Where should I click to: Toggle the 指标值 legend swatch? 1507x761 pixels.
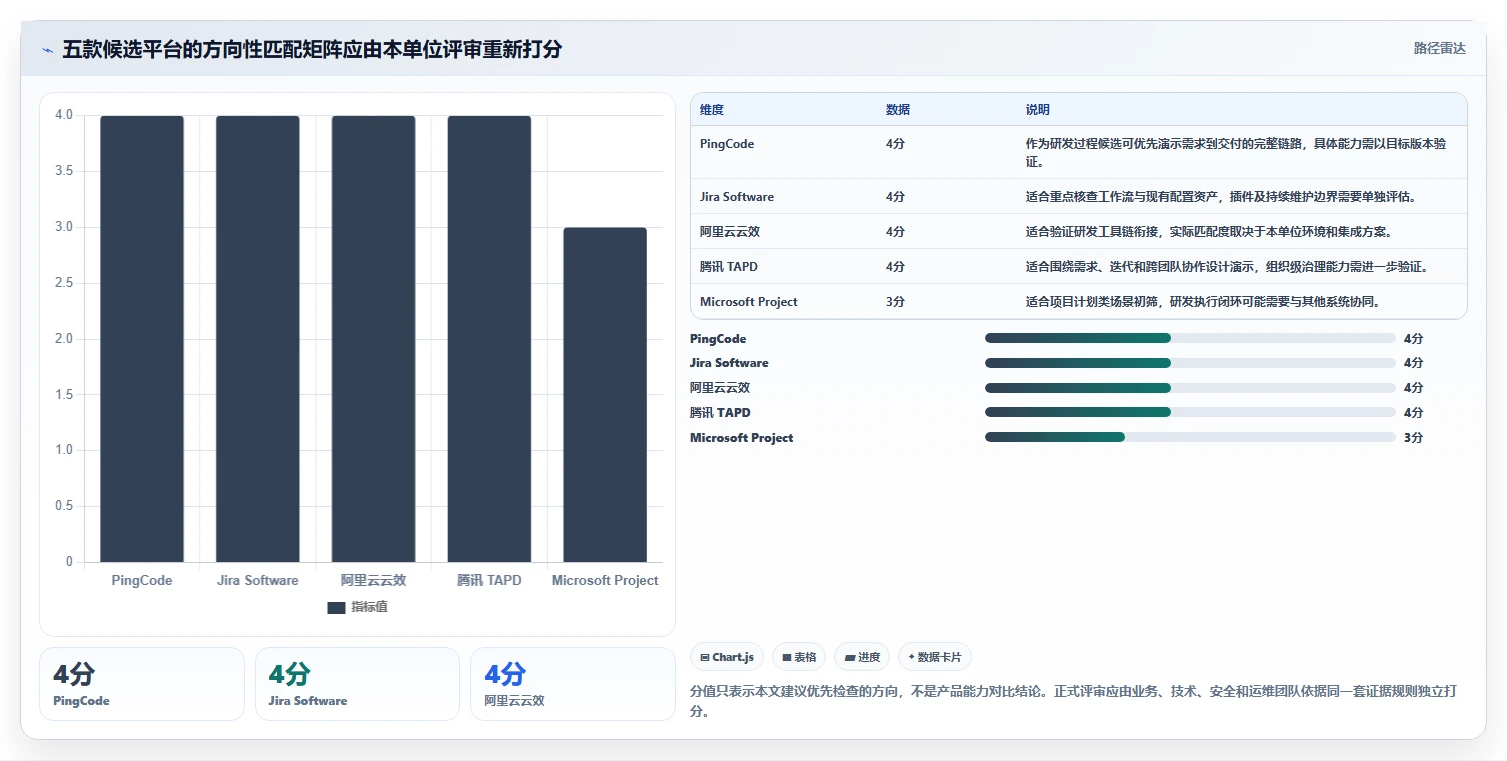(x=336, y=608)
